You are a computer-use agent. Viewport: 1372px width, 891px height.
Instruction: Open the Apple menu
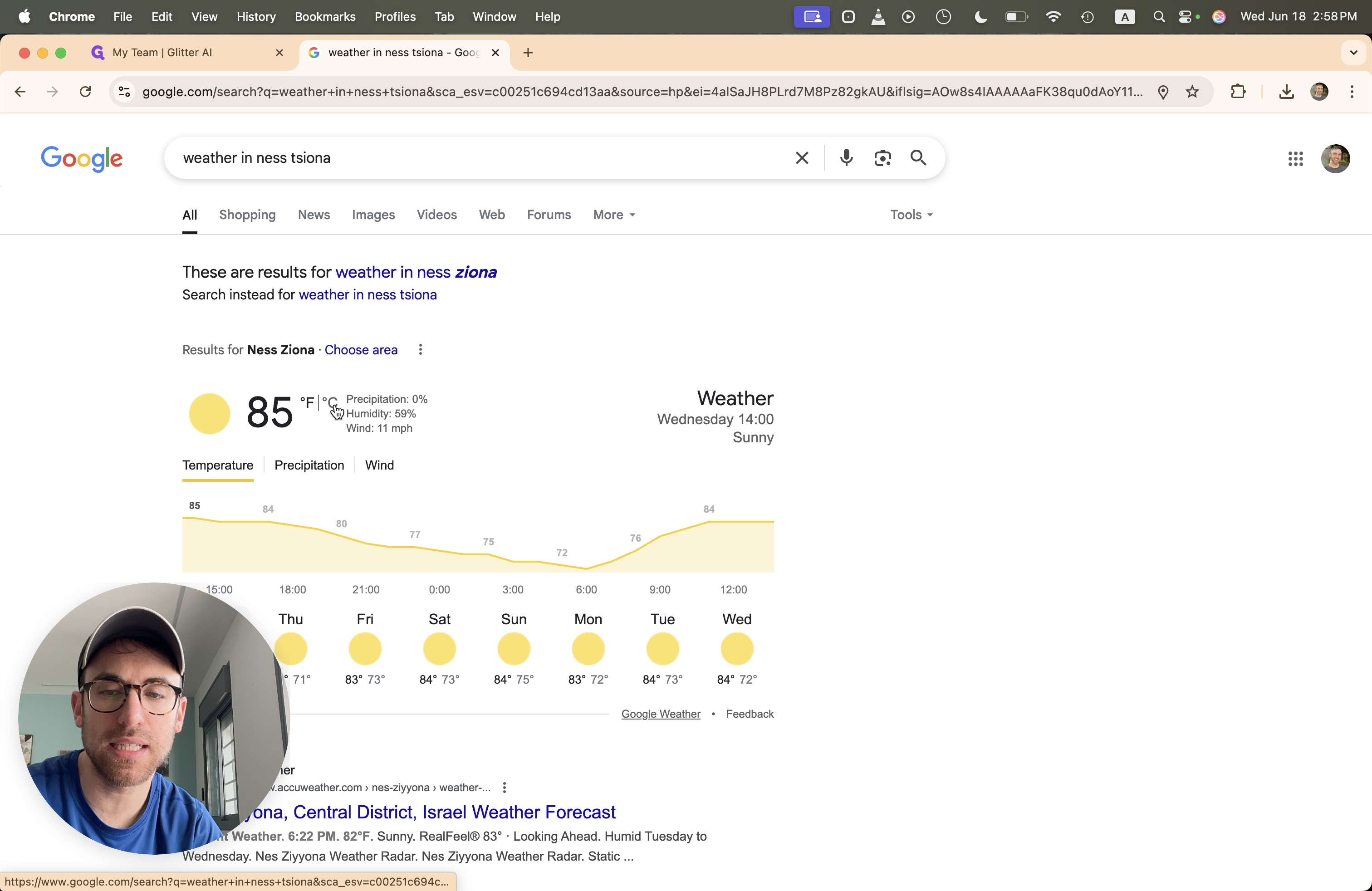(24, 17)
